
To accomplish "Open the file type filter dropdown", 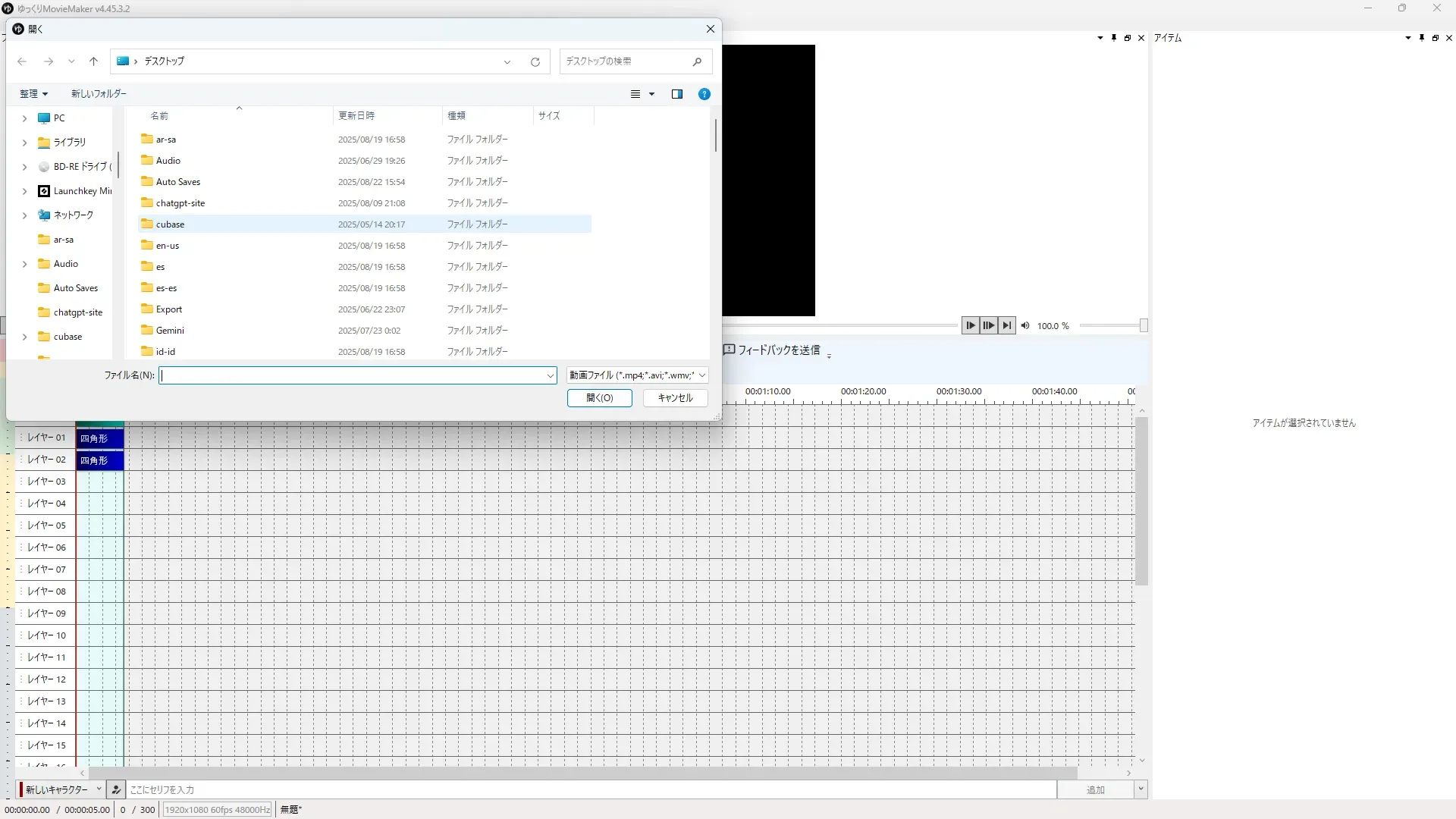I will pos(637,375).
